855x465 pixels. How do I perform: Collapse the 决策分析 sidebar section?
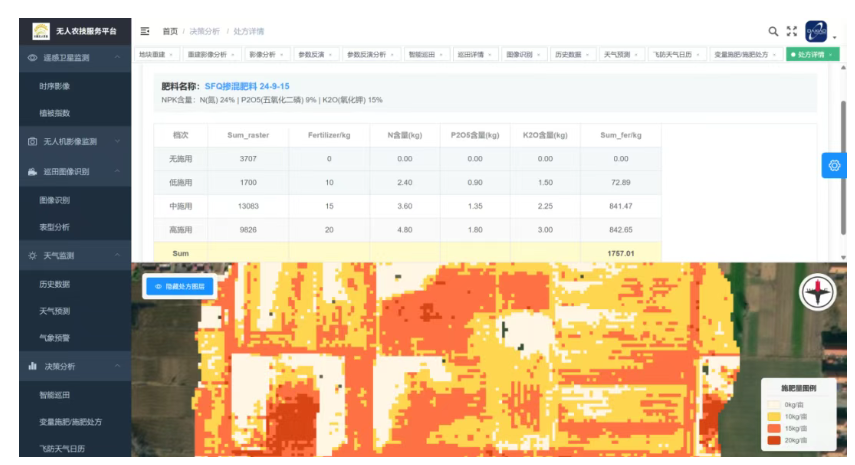118,367
